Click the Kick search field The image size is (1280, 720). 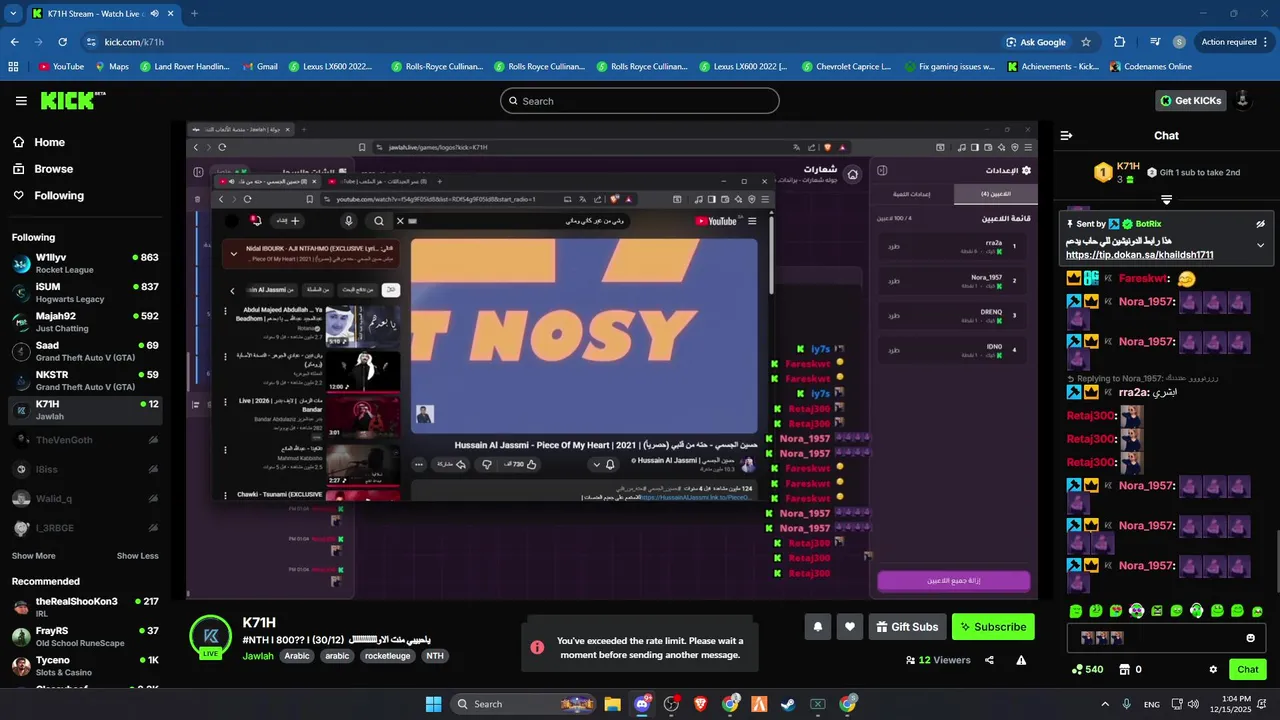640,101
